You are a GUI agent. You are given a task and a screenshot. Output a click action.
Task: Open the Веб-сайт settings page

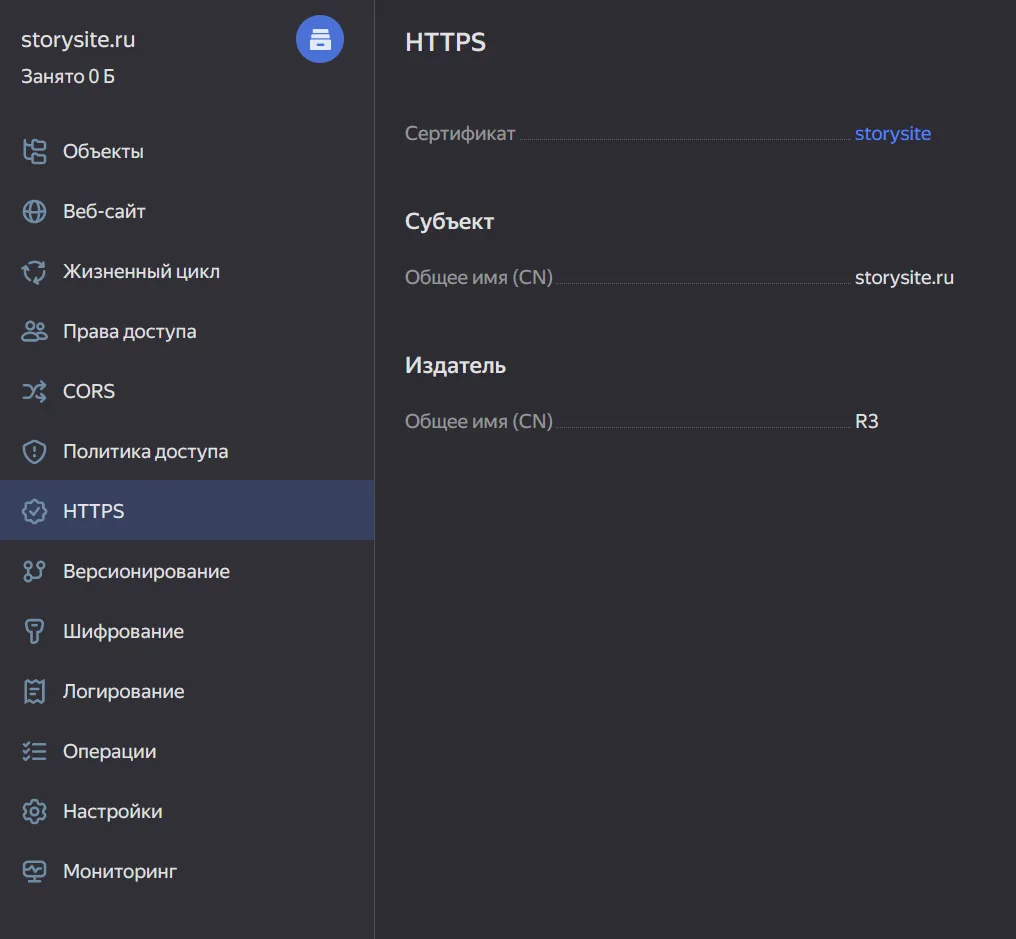[x=104, y=212]
